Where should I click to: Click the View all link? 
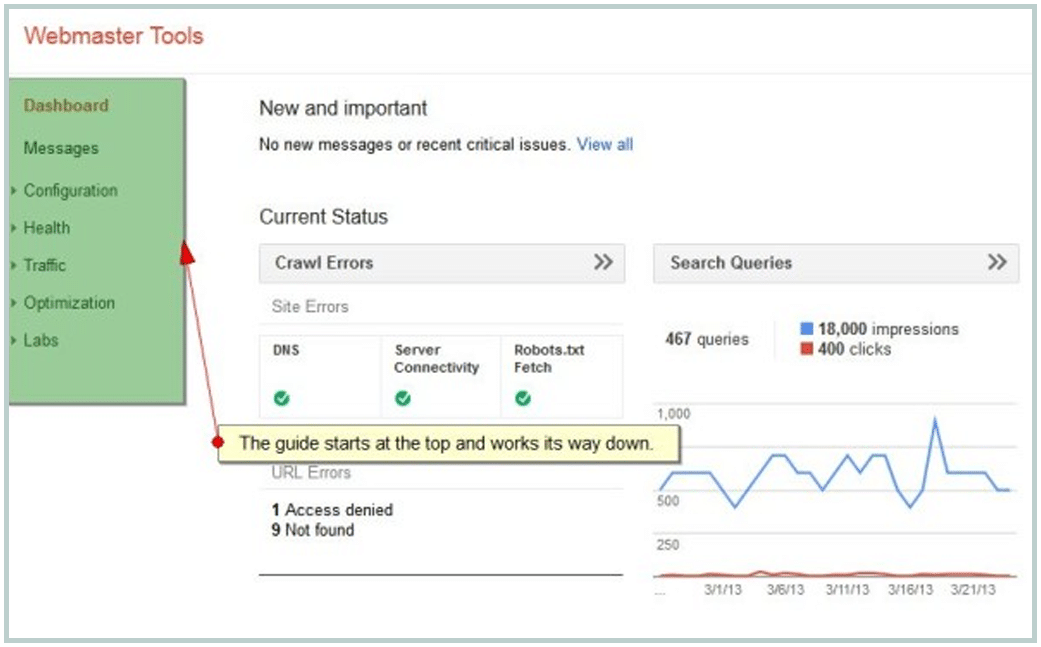(x=605, y=144)
